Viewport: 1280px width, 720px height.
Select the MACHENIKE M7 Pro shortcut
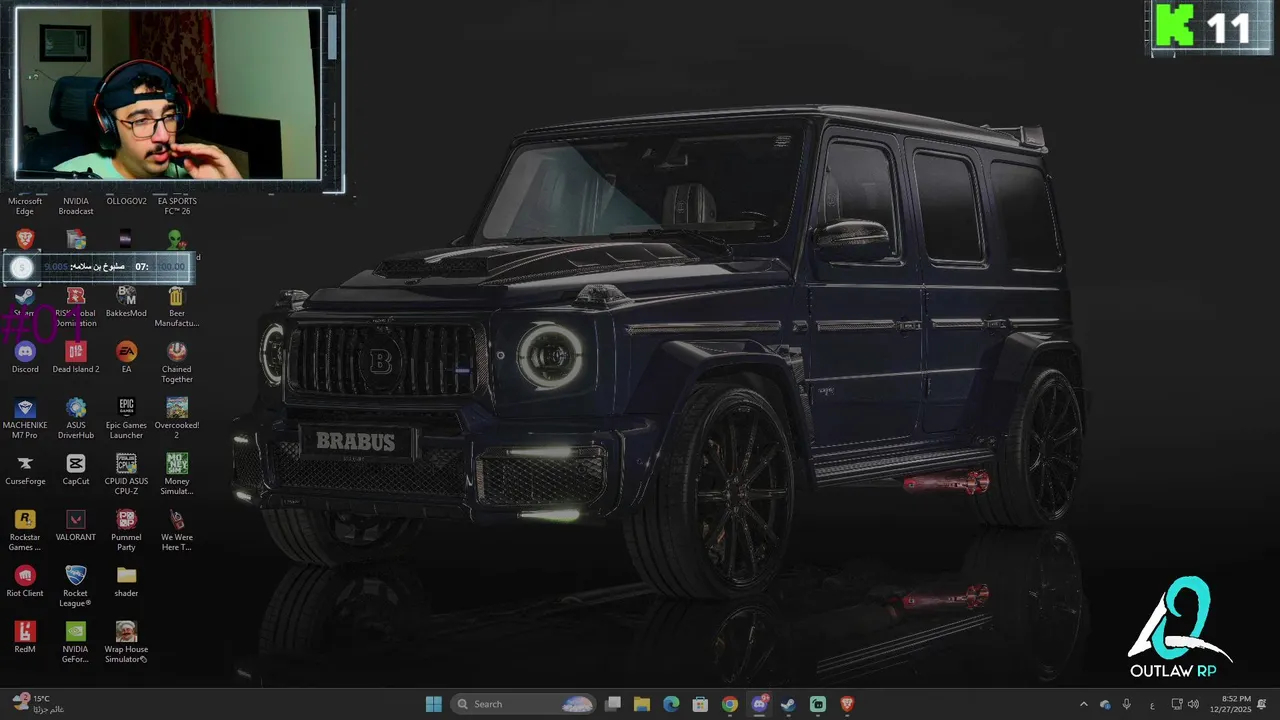point(25,418)
